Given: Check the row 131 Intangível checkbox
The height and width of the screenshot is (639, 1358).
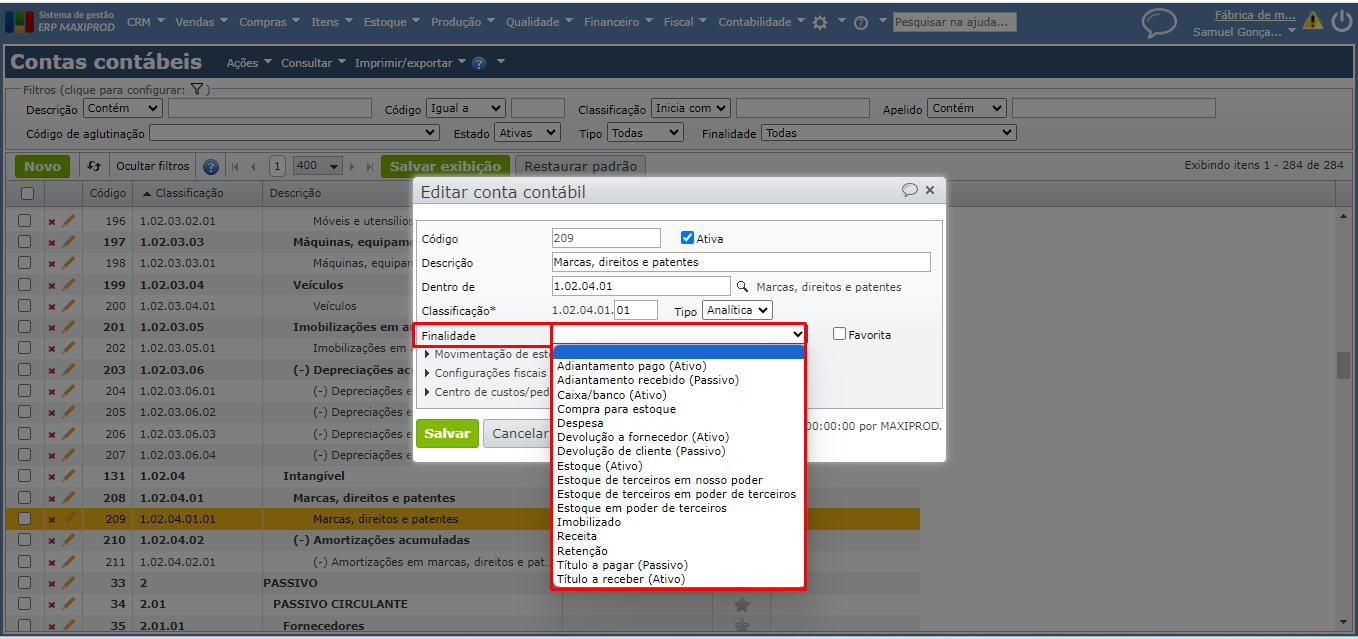Looking at the screenshot, I should tap(25, 476).
